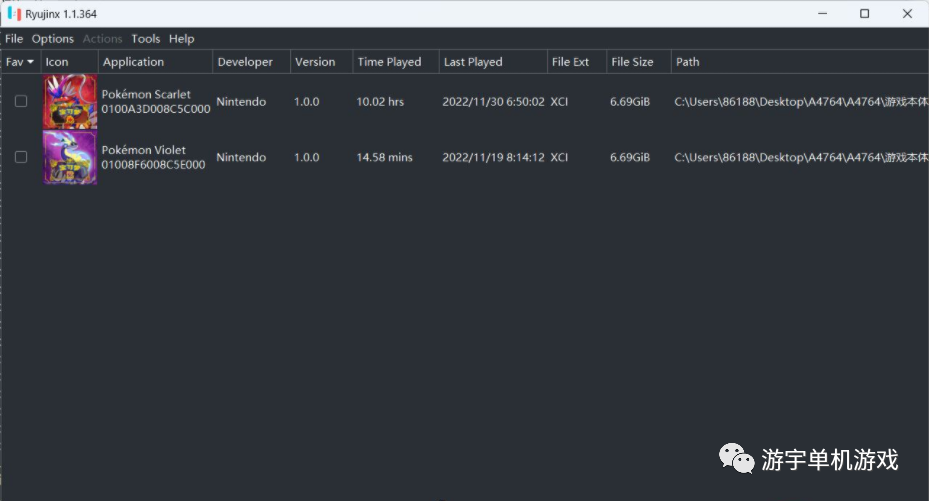Click the 10.02 hrs time played
Image resolution: width=929 pixels, height=501 pixels.
[x=380, y=101]
